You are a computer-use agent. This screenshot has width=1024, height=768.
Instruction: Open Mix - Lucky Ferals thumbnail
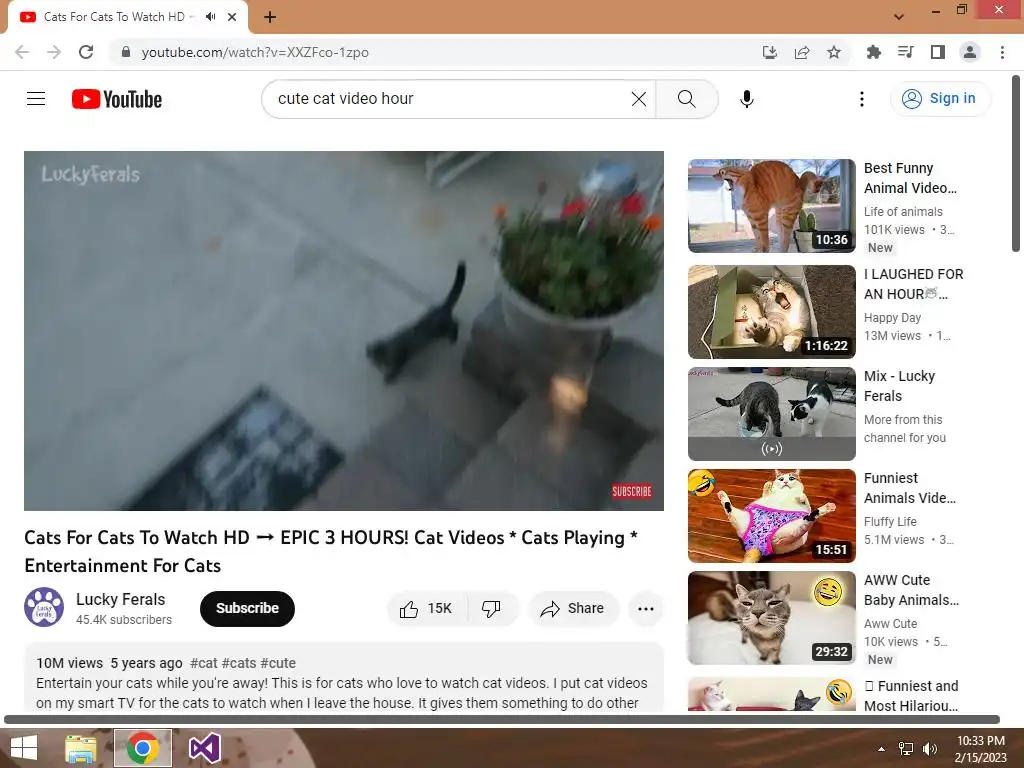tap(771, 413)
